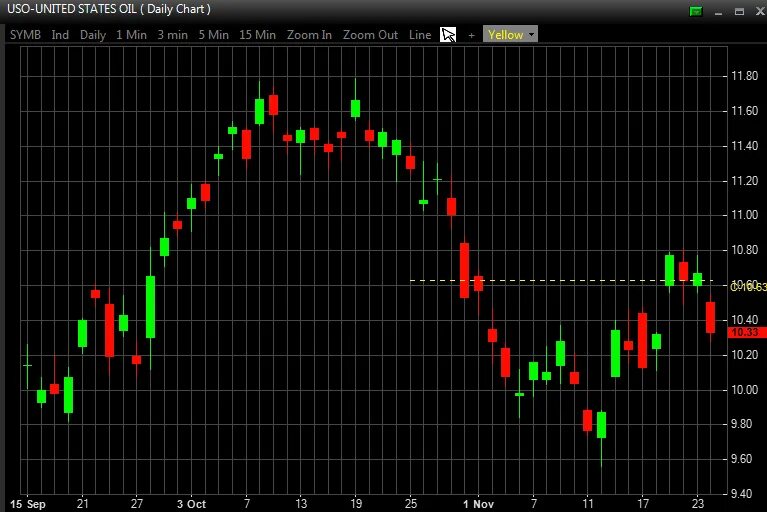Select the arrow pointer cursor tool
This screenshot has height=512, width=767.
(x=448, y=35)
